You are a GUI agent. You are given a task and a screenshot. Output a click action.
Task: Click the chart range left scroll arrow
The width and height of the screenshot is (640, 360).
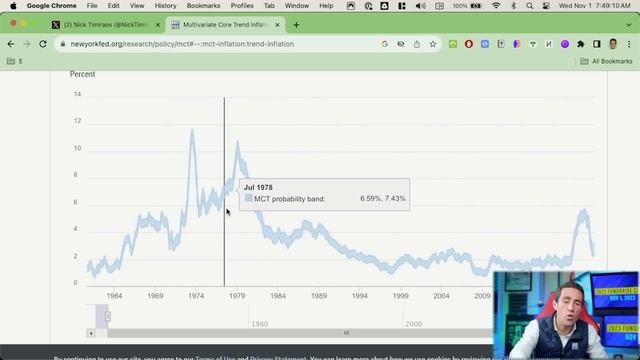pyautogui.click(x=91, y=333)
